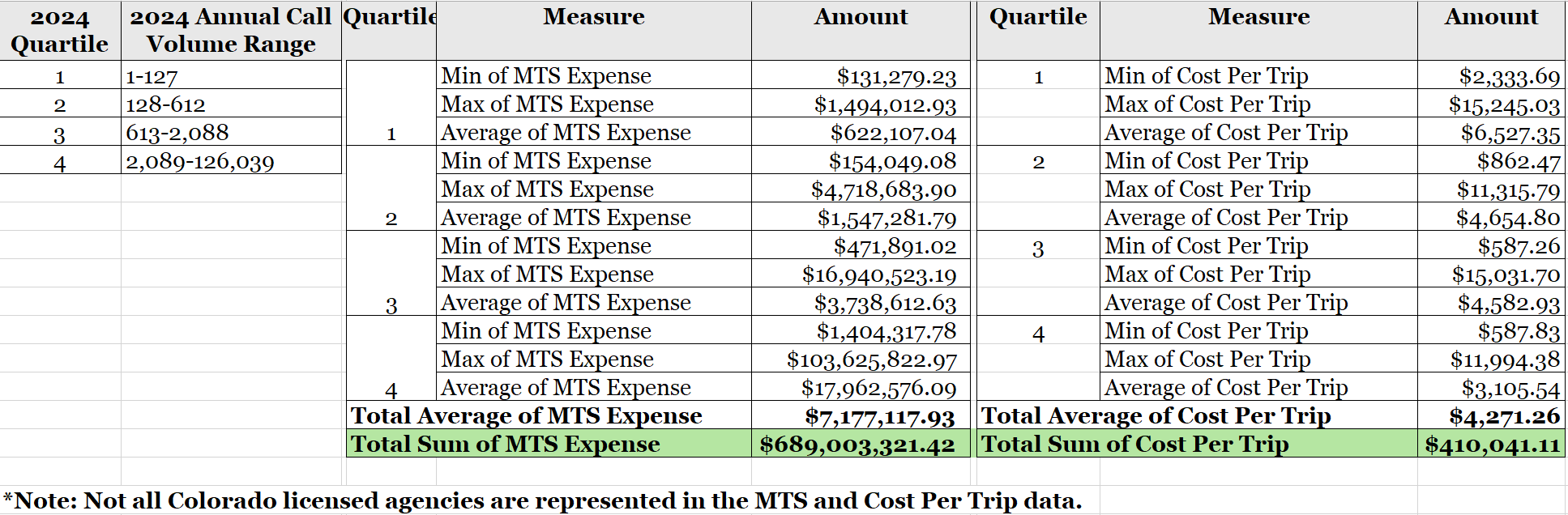Select the green $689,003,321.42 total cell
This screenshot has width=1568, height=515.
click(x=857, y=445)
